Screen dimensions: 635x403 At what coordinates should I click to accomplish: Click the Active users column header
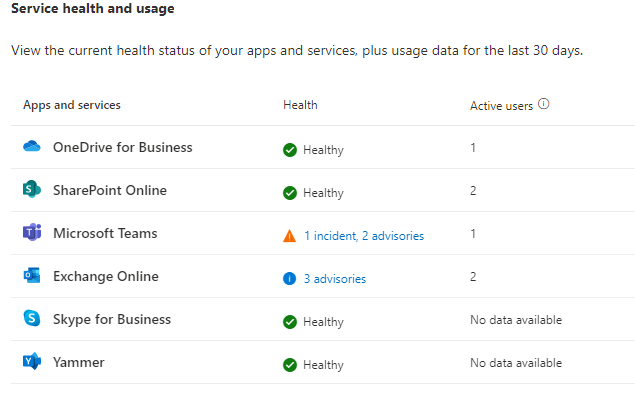click(501, 106)
